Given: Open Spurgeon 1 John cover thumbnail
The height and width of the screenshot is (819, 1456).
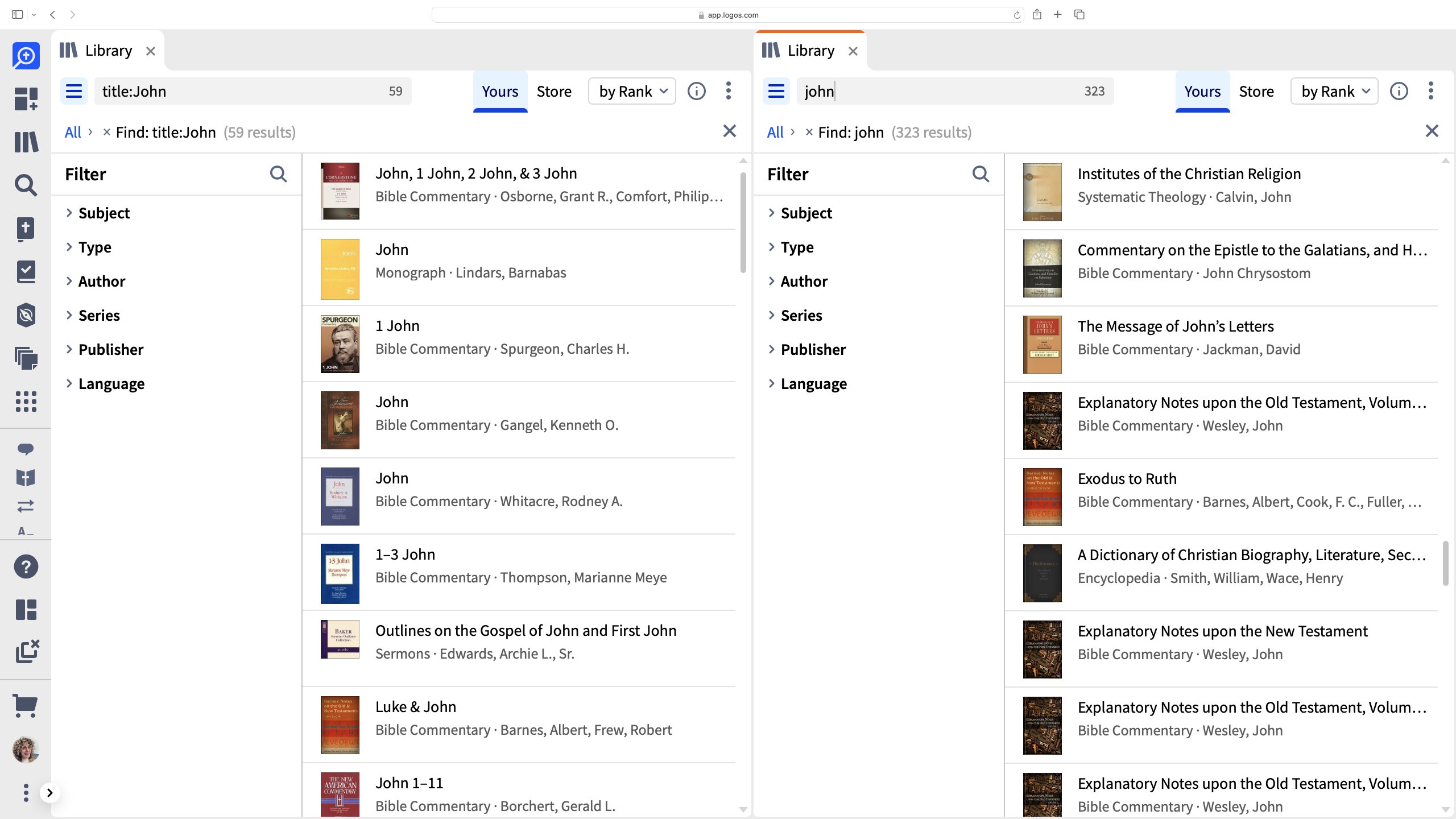Looking at the screenshot, I should (340, 344).
